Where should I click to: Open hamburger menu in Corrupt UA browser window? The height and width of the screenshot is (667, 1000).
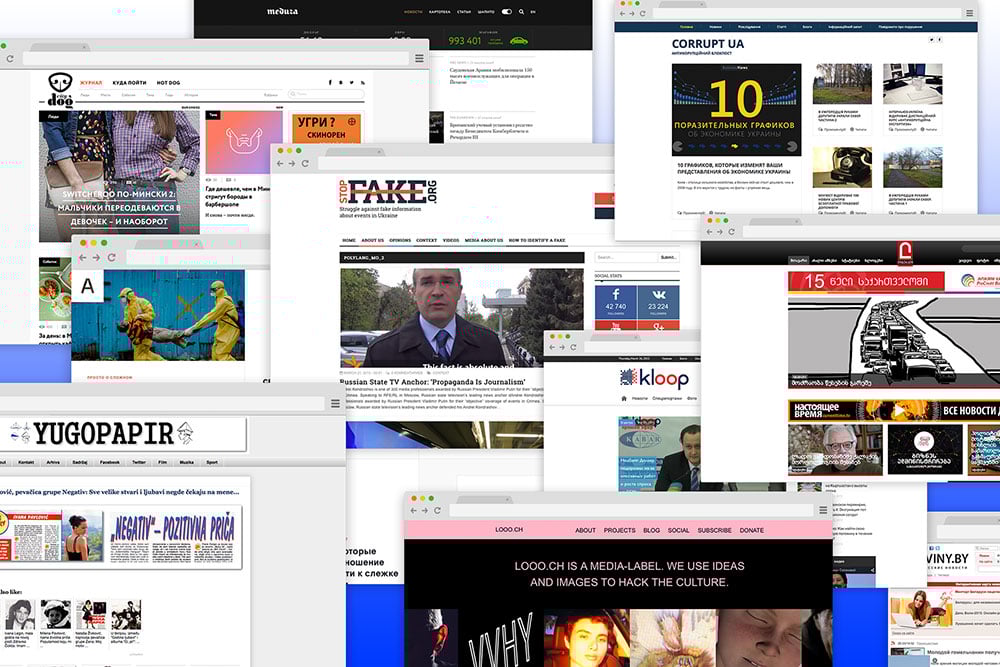click(x=969, y=13)
